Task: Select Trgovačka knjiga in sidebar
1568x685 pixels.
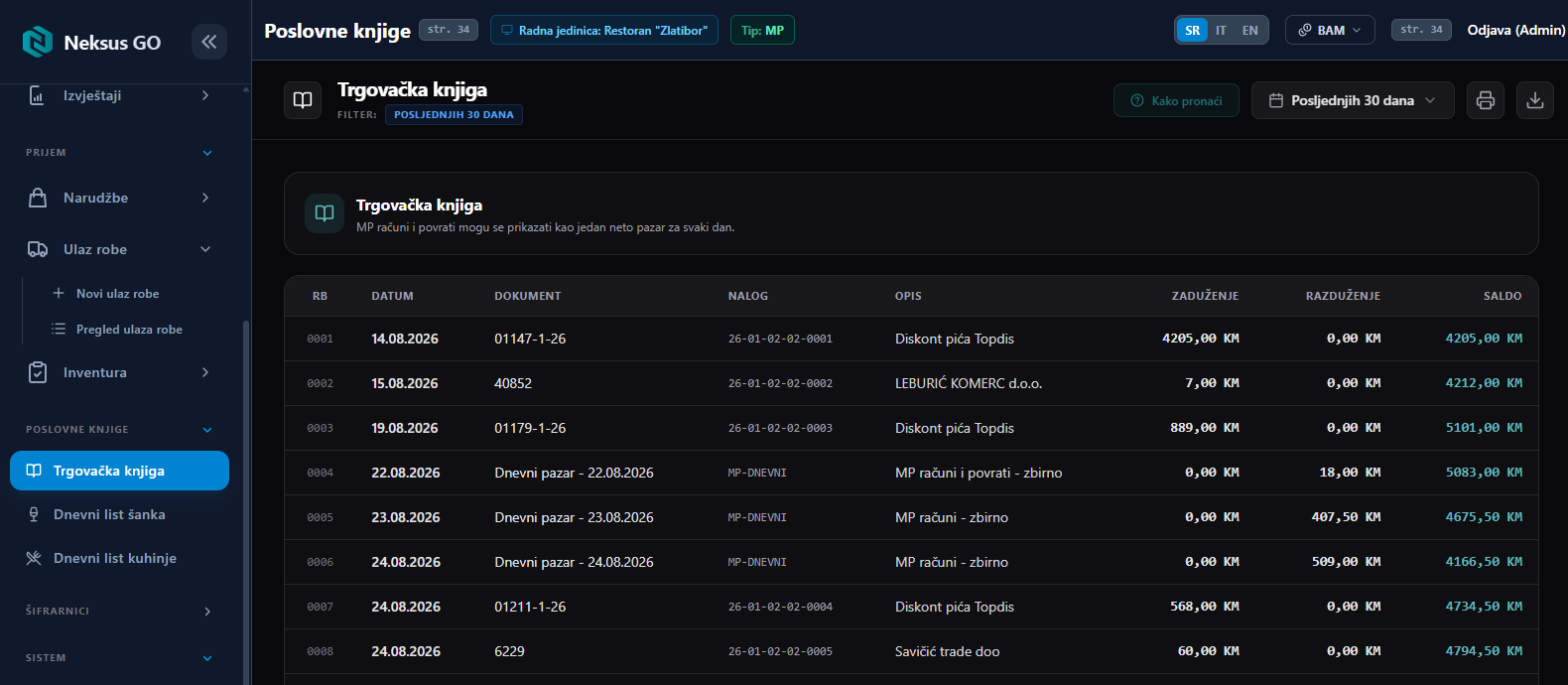Action: coord(119,471)
